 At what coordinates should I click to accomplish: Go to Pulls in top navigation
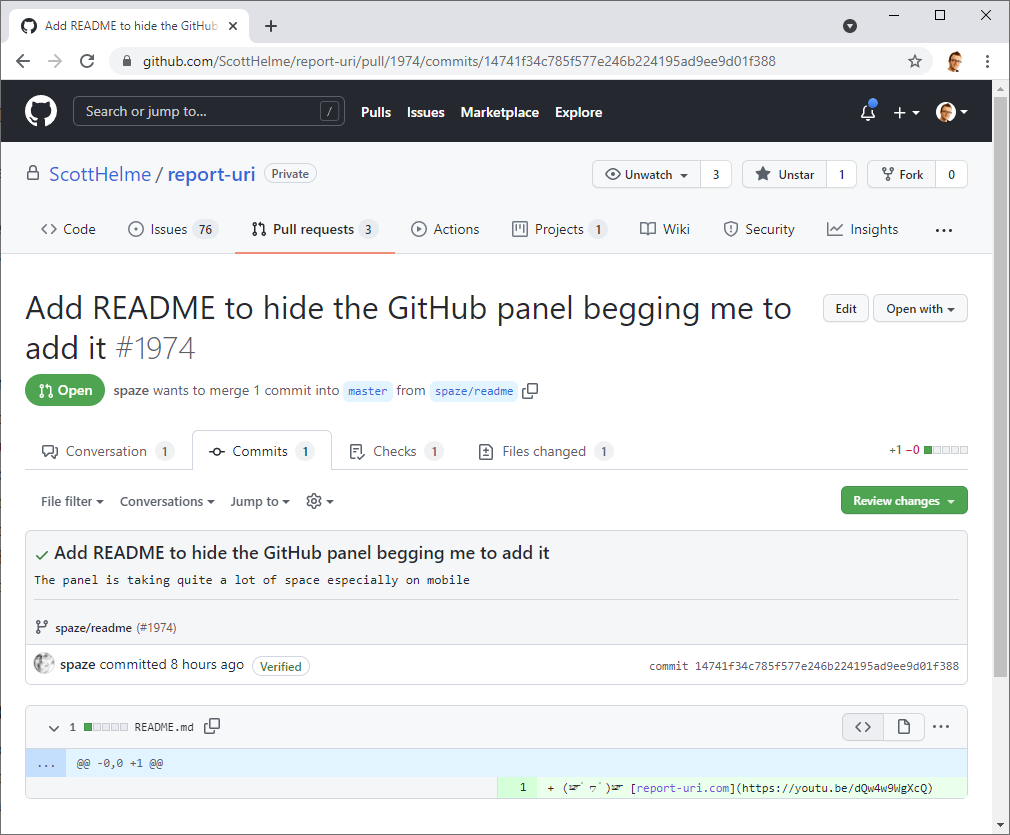click(x=376, y=112)
